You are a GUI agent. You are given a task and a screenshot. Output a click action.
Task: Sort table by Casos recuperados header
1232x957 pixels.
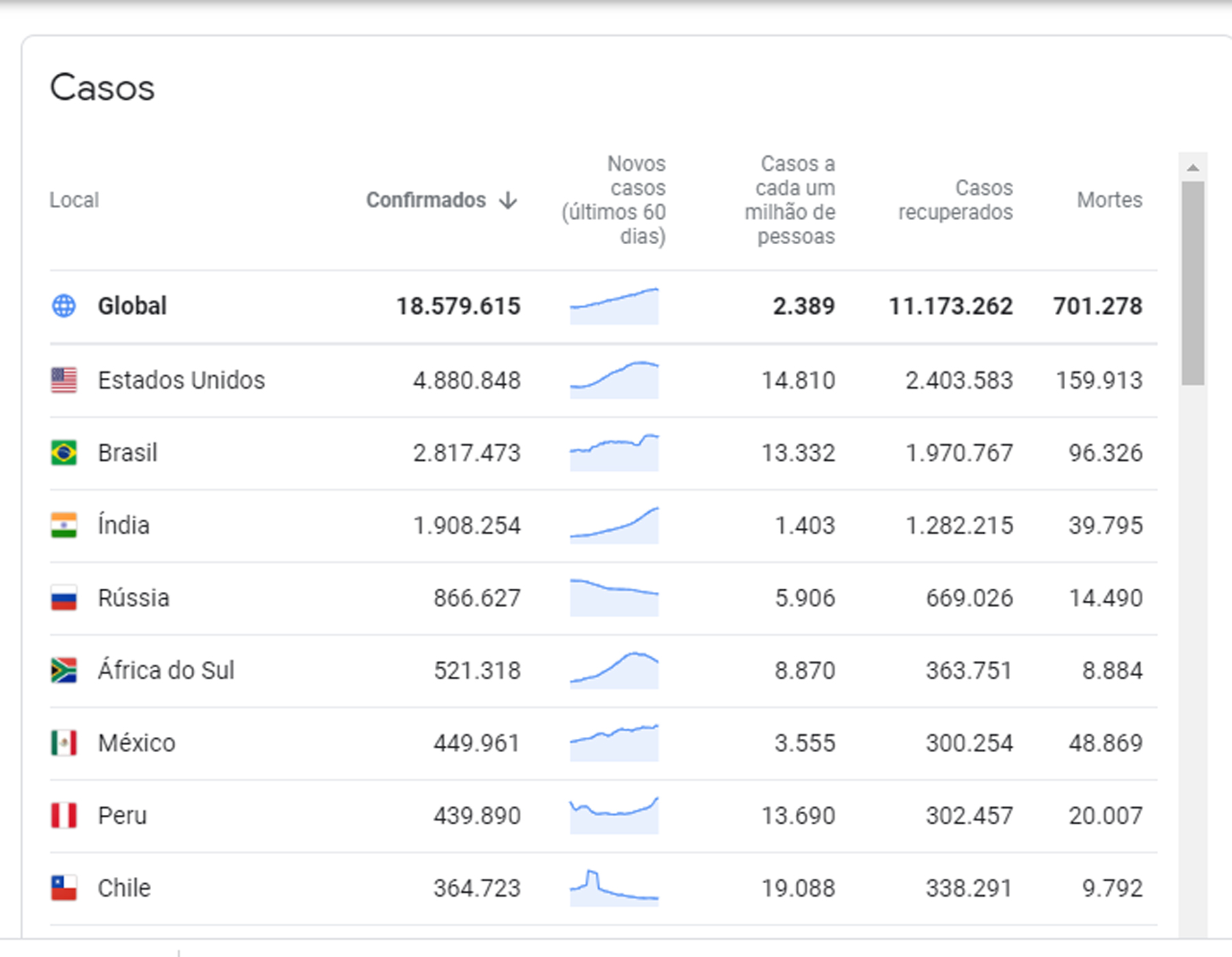[x=955, y=200]
